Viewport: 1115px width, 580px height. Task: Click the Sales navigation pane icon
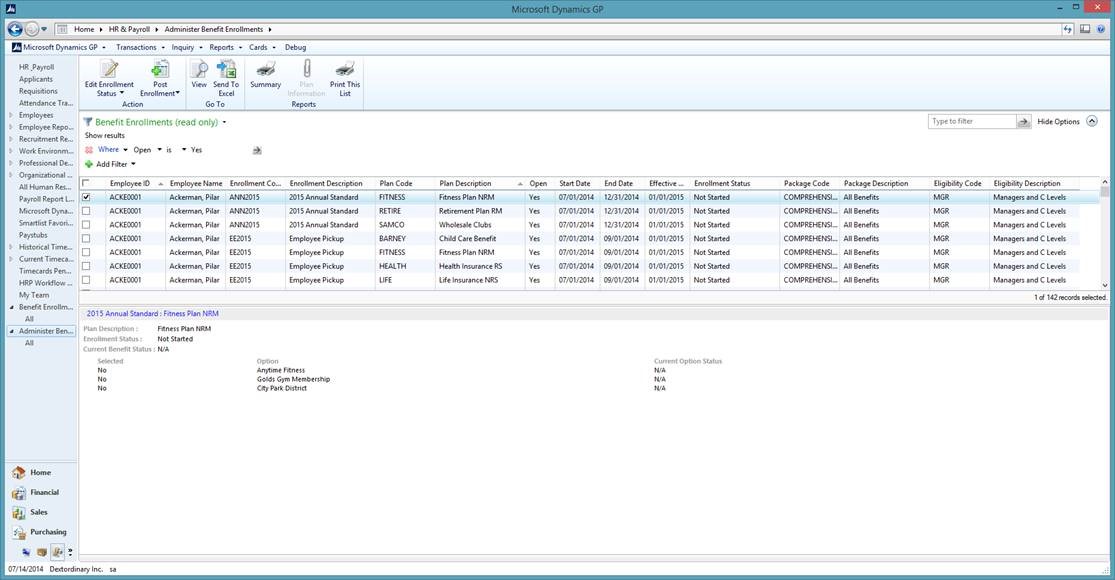pos(18,512)
